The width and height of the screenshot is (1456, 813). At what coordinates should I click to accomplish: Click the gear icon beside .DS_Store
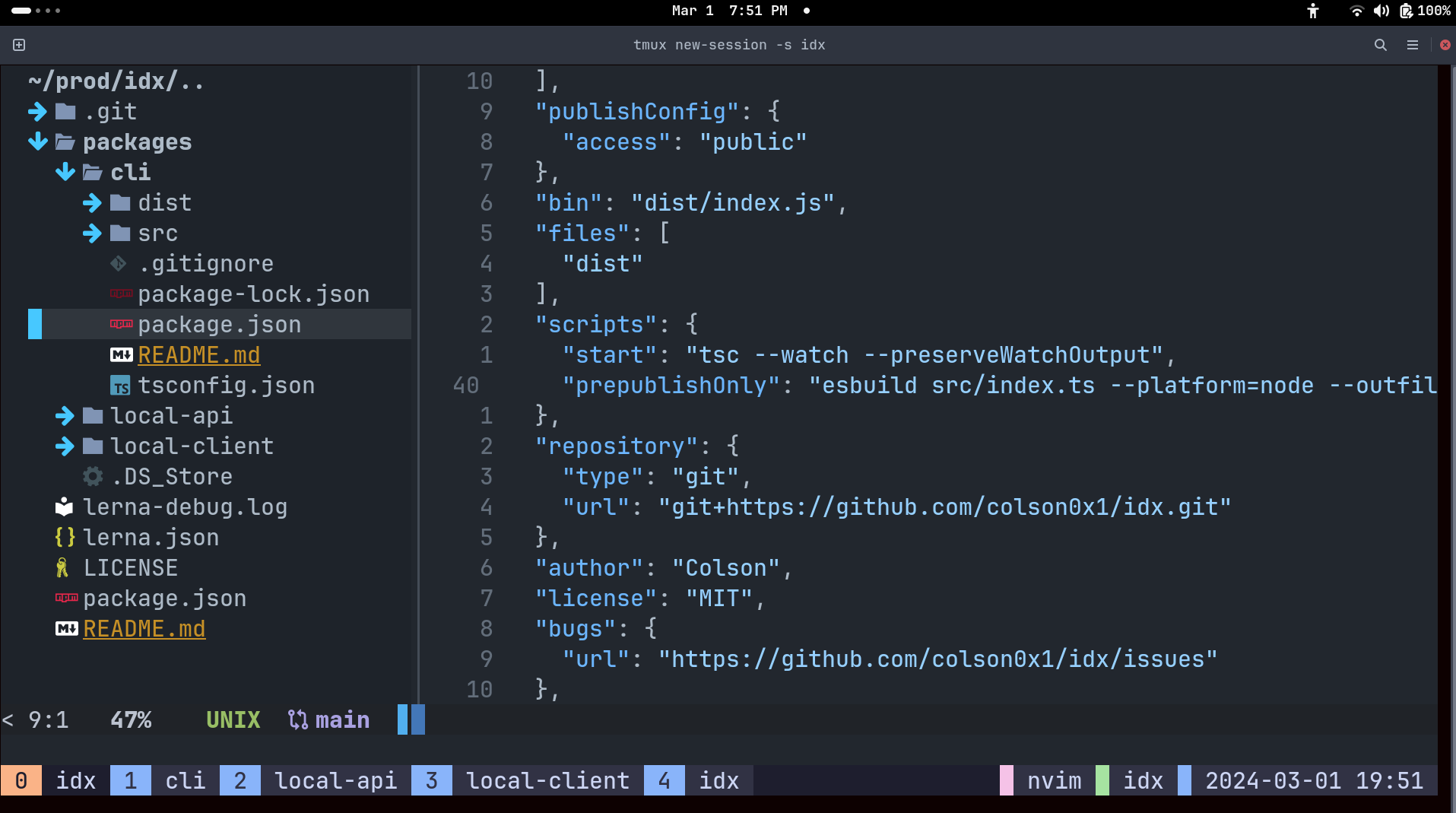[93, 477]
